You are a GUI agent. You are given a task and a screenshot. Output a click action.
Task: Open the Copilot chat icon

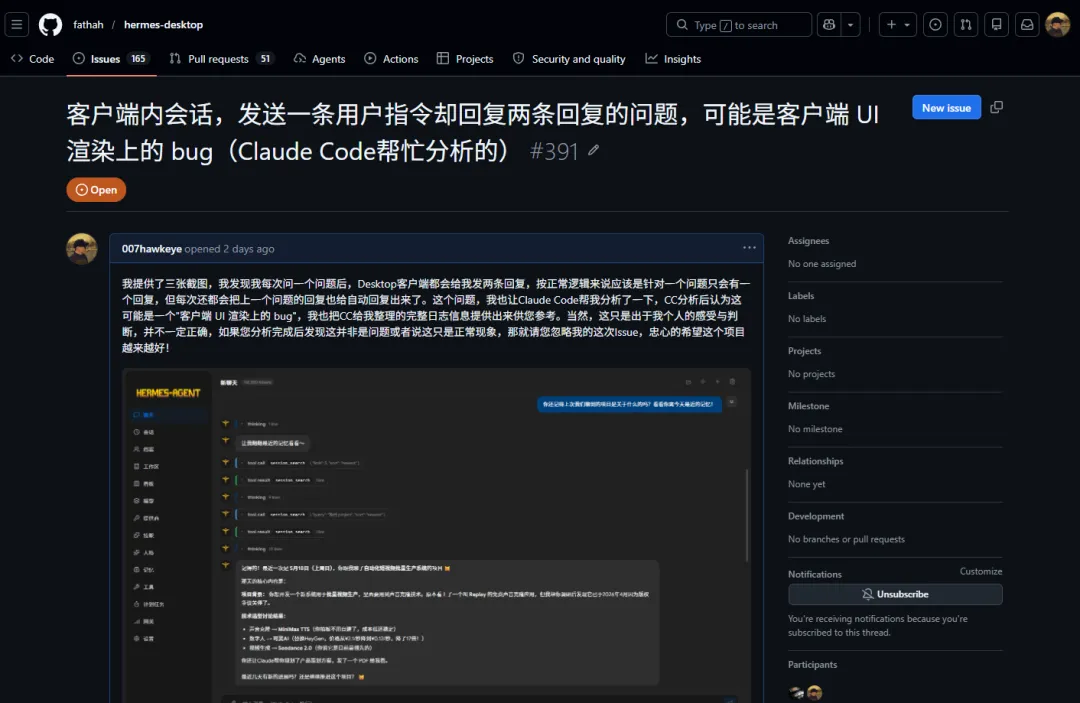click(829, 25)
